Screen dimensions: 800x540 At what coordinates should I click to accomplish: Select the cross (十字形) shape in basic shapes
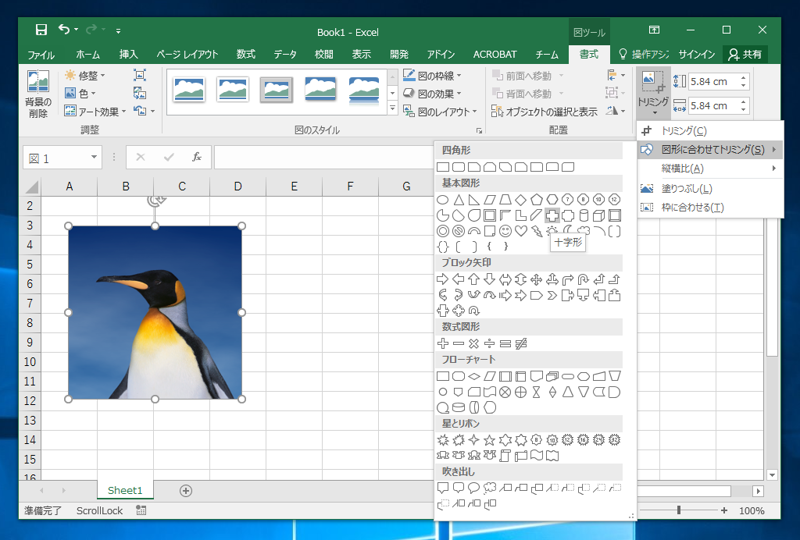pos(551,215)
